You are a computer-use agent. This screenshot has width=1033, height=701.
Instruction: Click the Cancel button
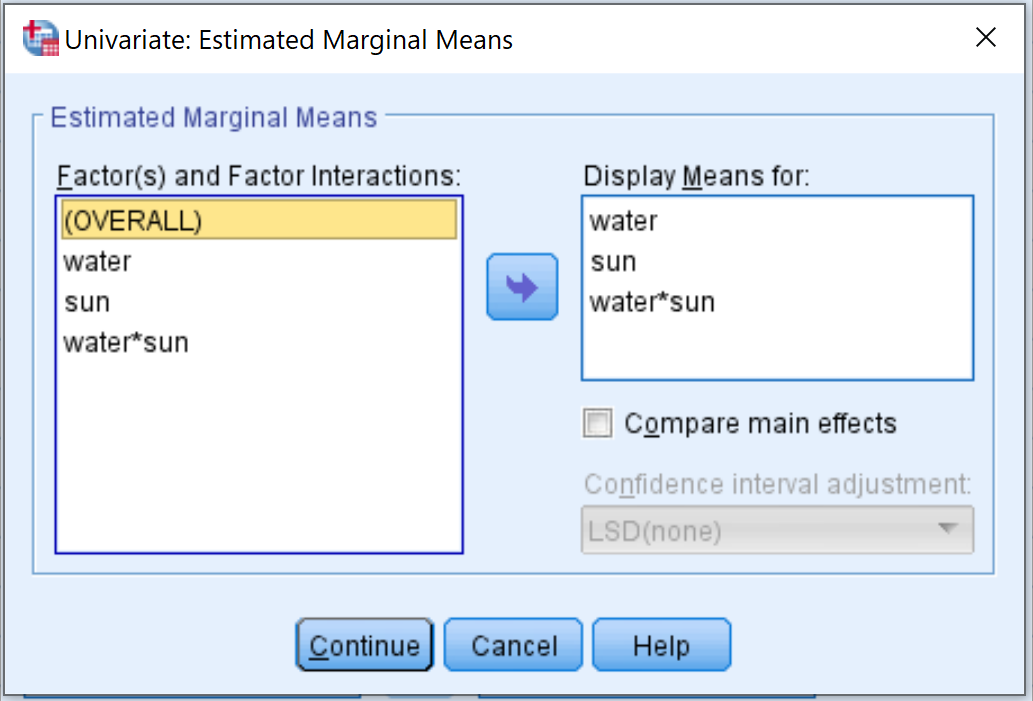coord(513,645)
